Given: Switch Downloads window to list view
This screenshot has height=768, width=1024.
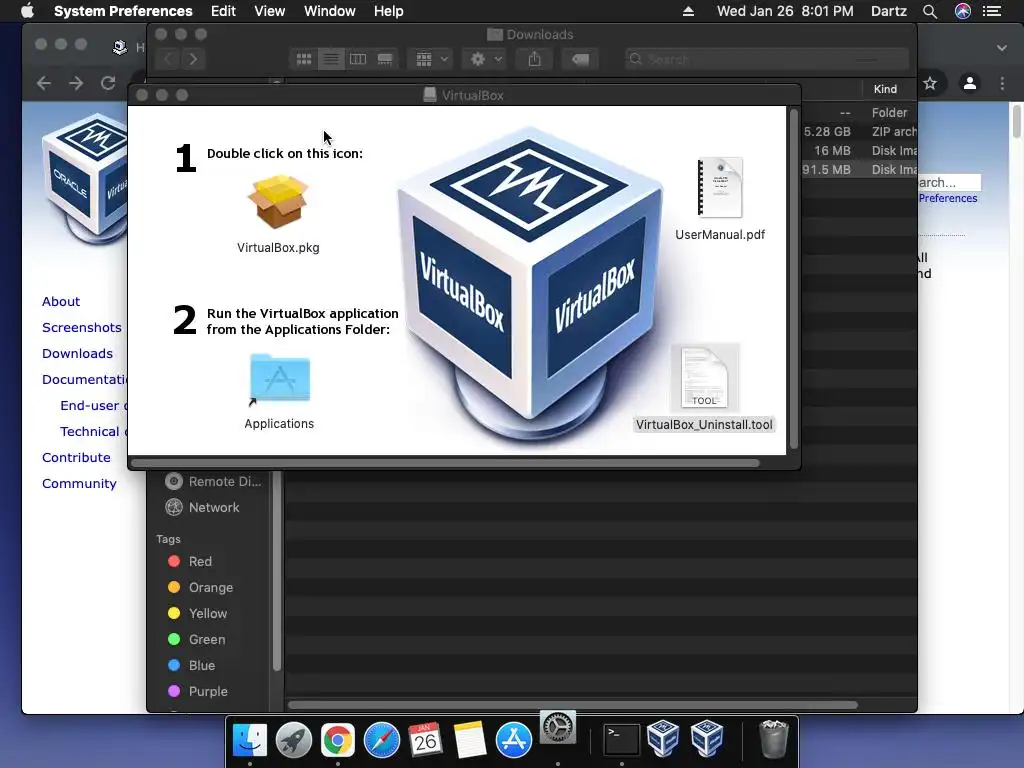Looking at the screenshot, I should click(331, 59).
